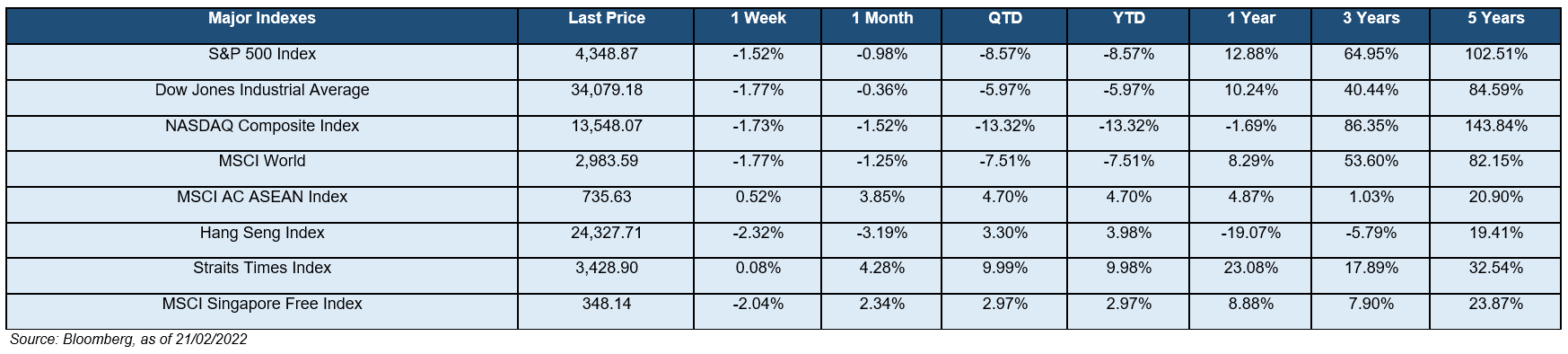Click the MSCI World row label
1568x354 pixels.
tap(262, 162)
